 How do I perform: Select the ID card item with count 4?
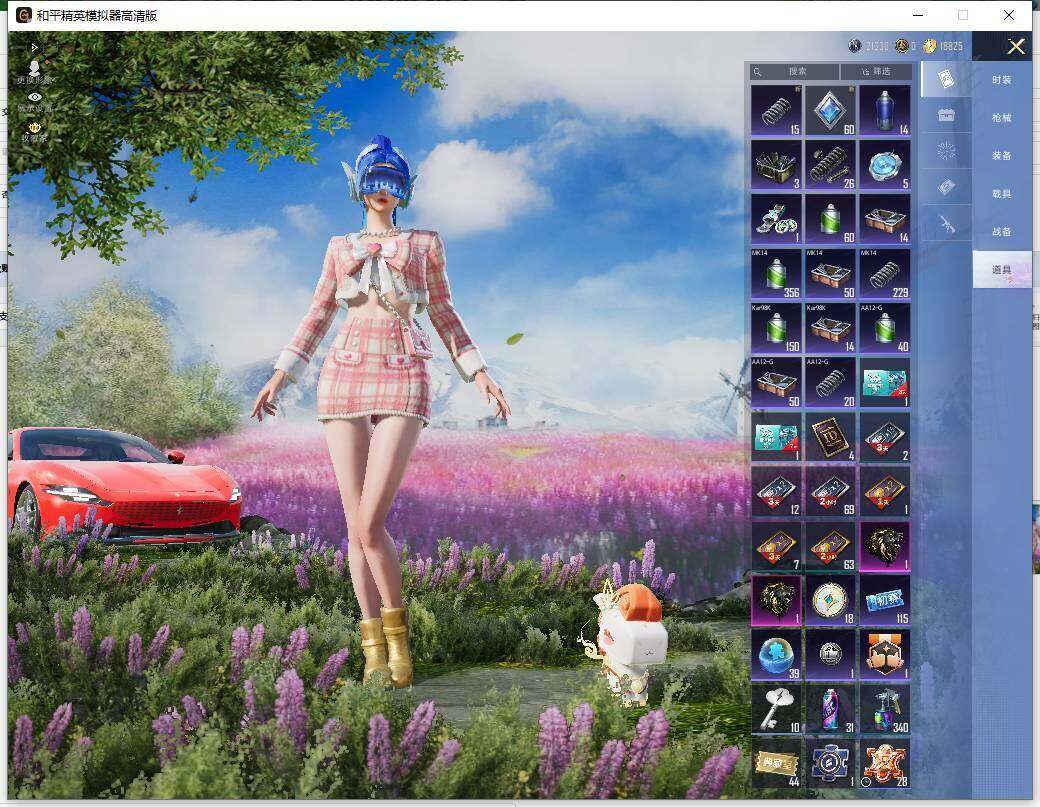(830, 437)
